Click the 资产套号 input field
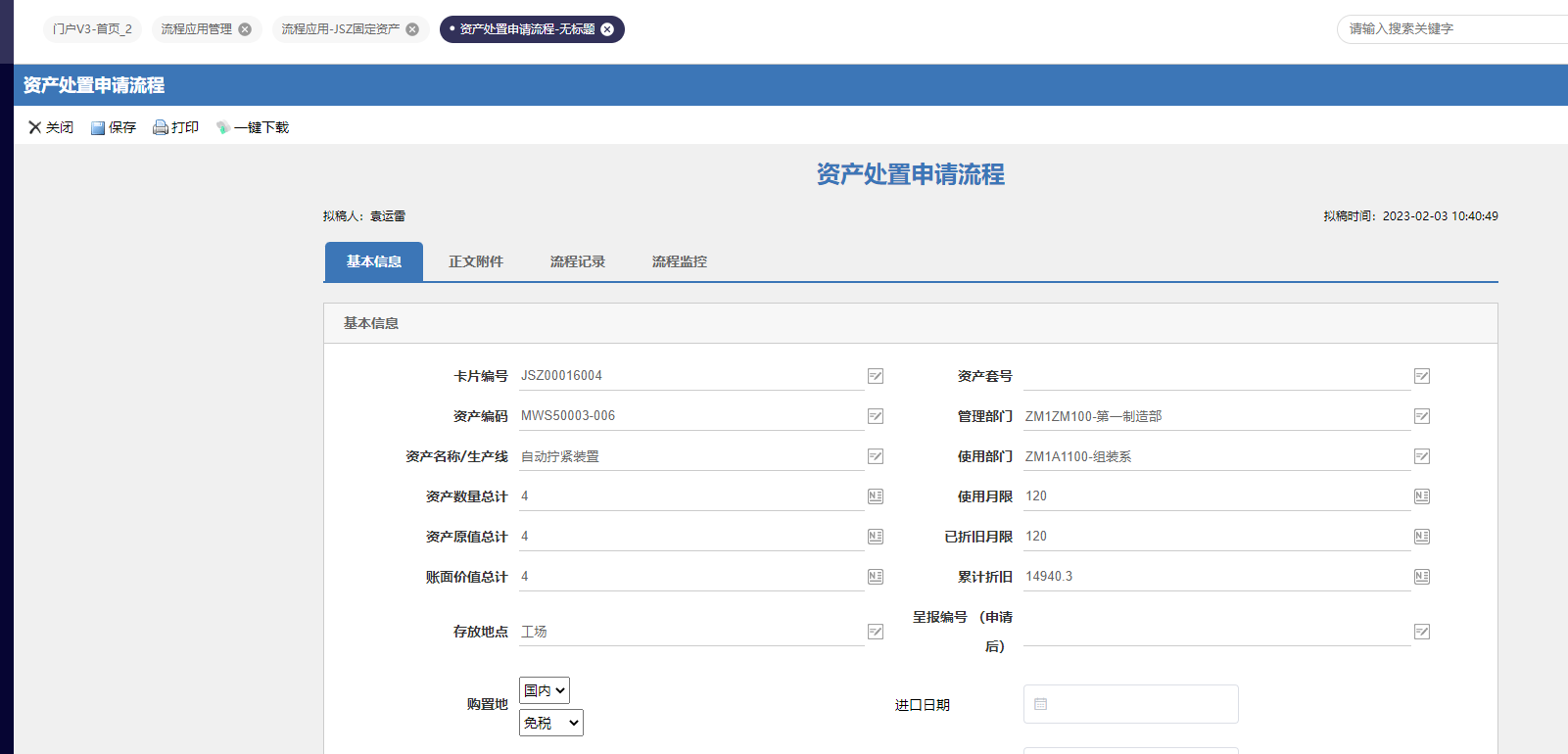Image resolution: width=1568 pixels, height=754 pixels. tap(1214, 376)
